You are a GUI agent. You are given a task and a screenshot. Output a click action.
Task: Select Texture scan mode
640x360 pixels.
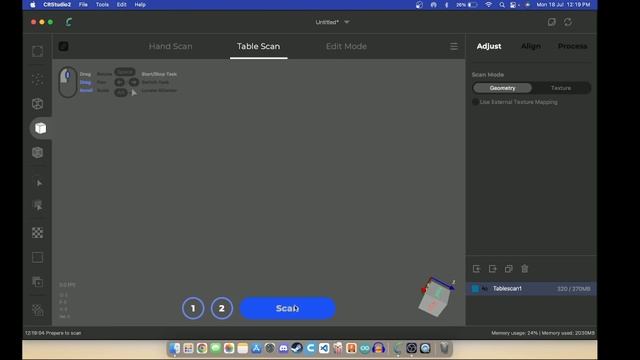click(x=561, y=88)
